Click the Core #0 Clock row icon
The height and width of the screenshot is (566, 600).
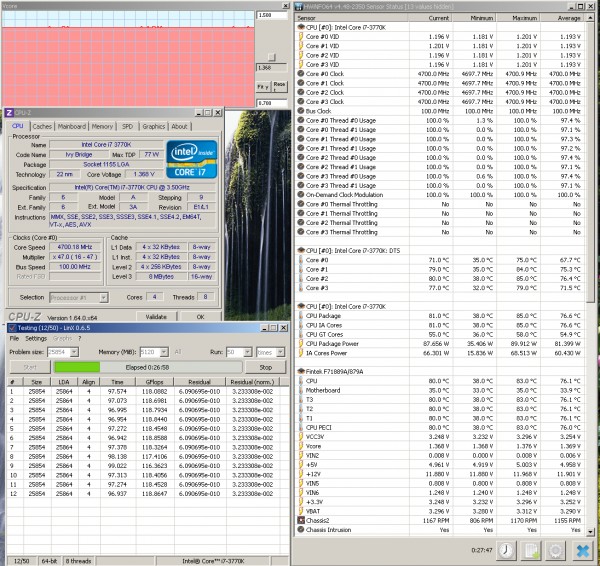click(x=301, y=74)
